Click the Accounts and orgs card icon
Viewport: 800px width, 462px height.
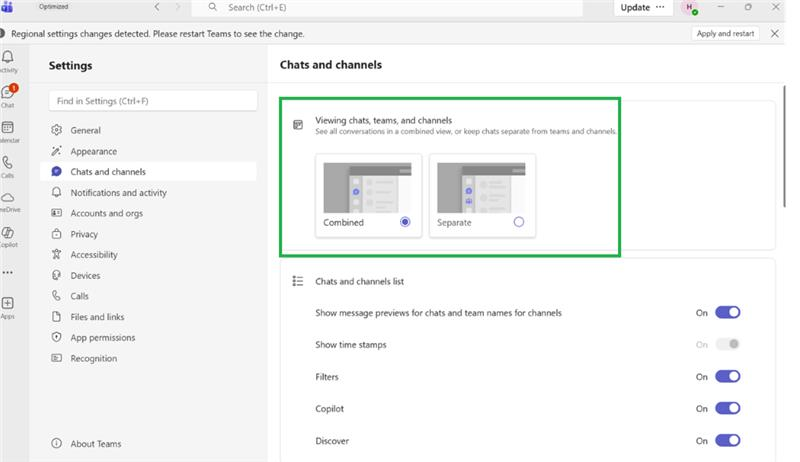57,213
